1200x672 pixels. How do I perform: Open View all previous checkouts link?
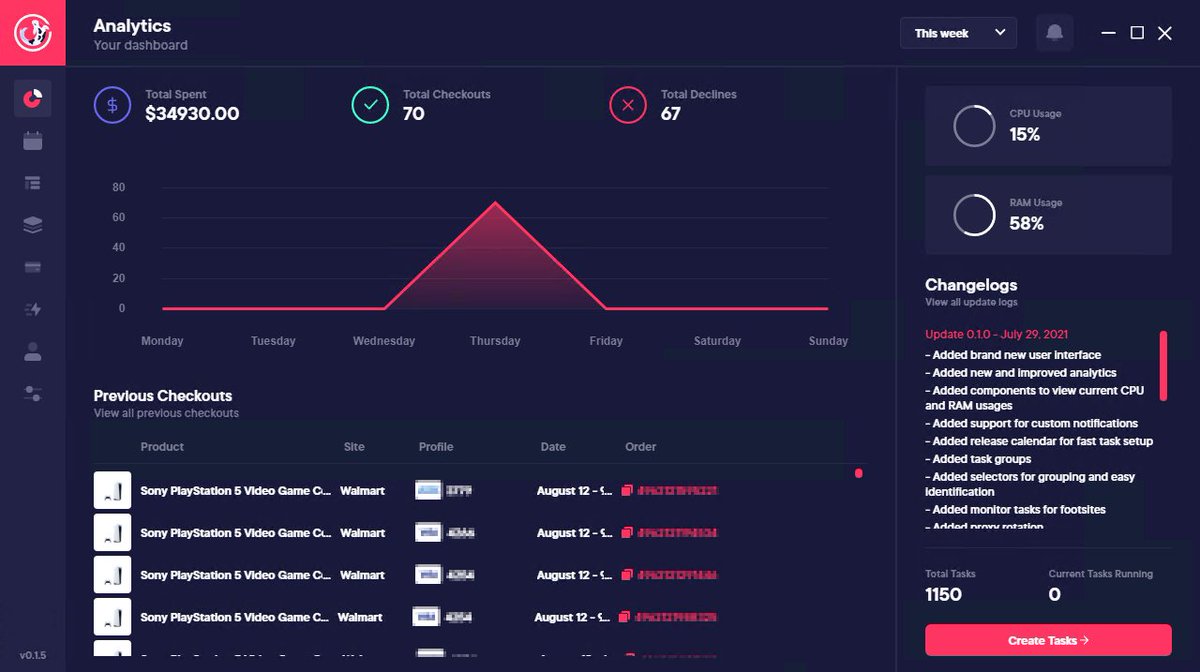click(166, 413)
